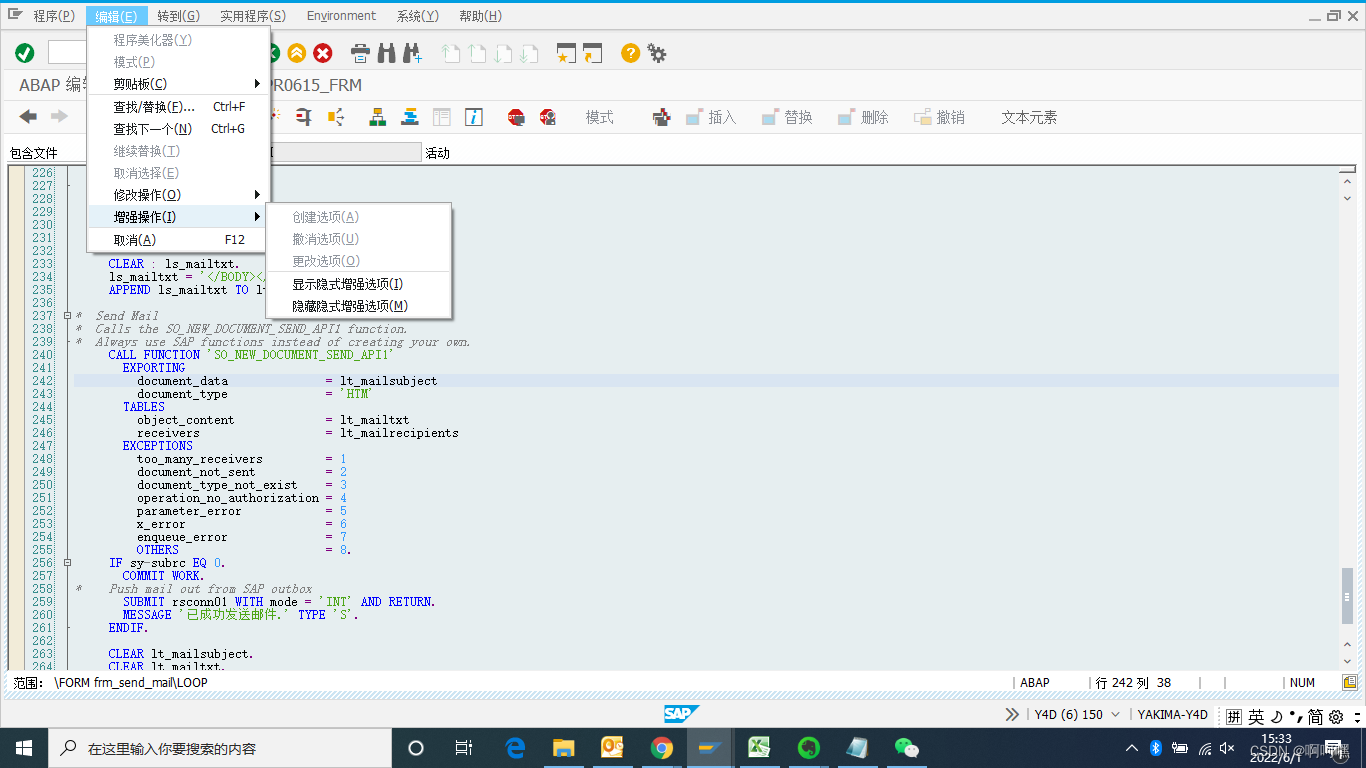Choose 取消(A) F12 menu entry
Image resolution: width=1366 pixels, height=768 pixels.
tap(179, 240)
